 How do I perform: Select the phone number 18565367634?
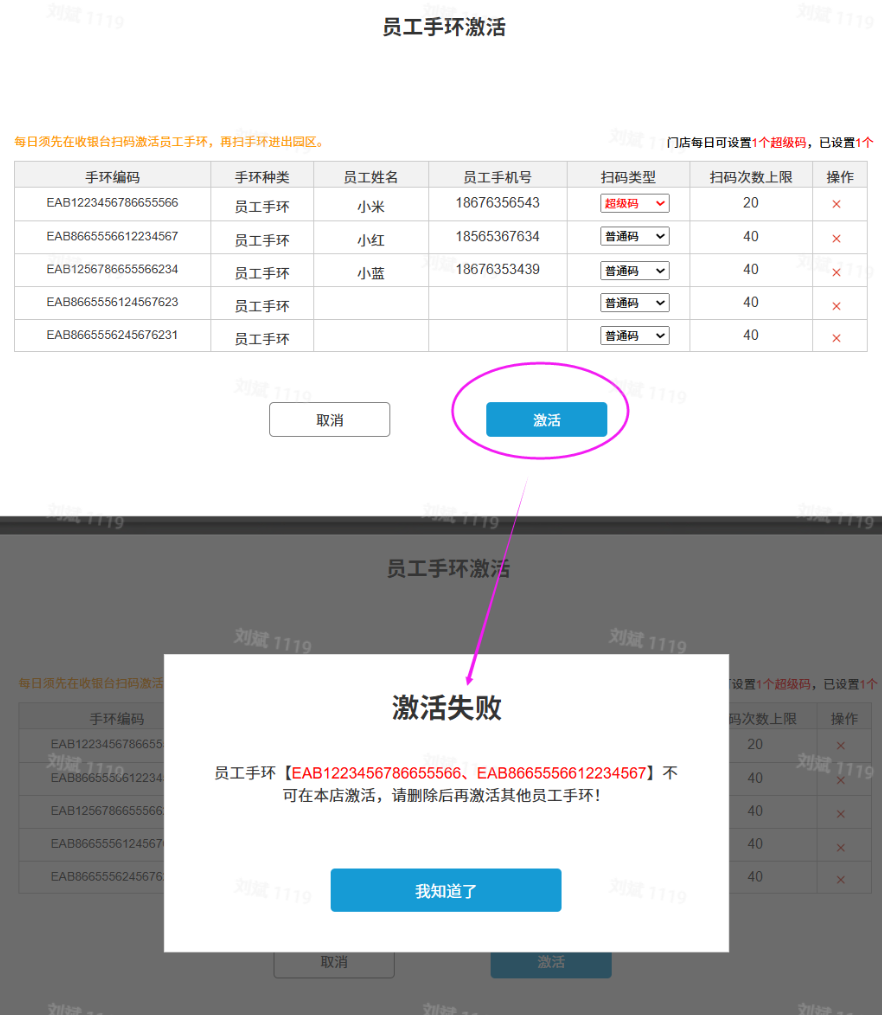pyautogui.click(x=497, y=237)
